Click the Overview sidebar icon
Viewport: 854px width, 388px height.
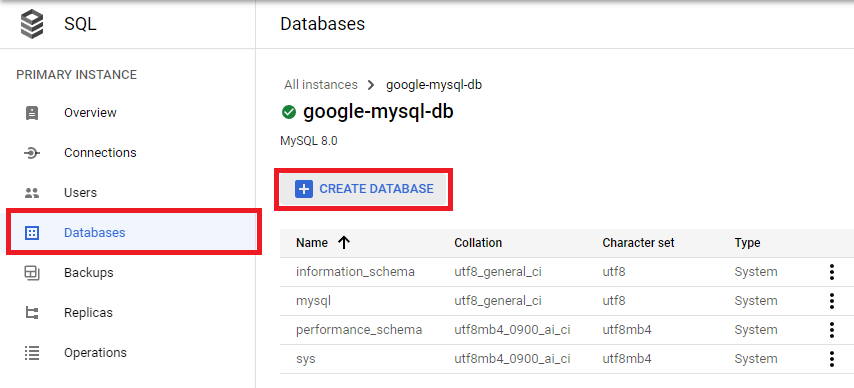32,113
